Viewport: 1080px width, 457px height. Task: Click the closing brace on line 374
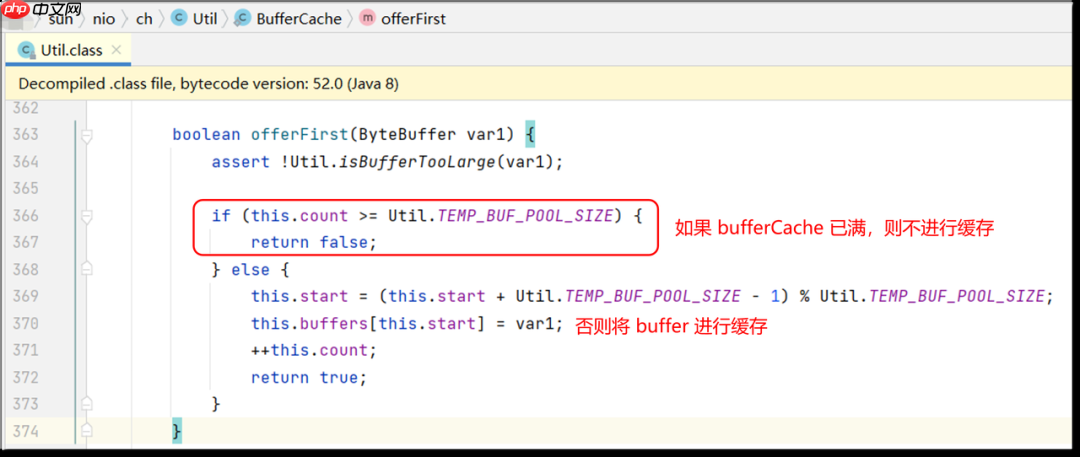point(177,431)
